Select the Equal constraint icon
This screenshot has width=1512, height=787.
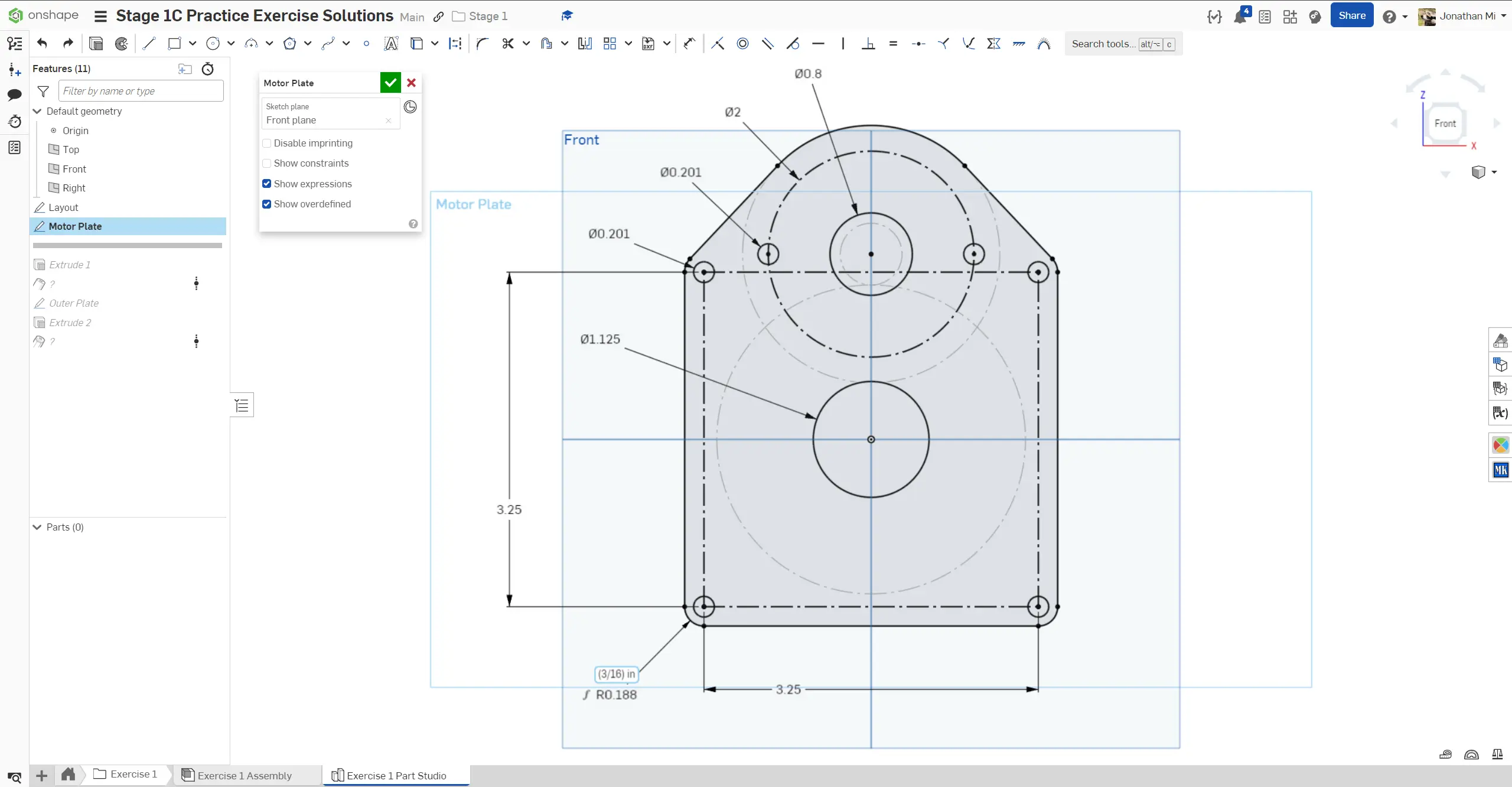click(893, 43)
